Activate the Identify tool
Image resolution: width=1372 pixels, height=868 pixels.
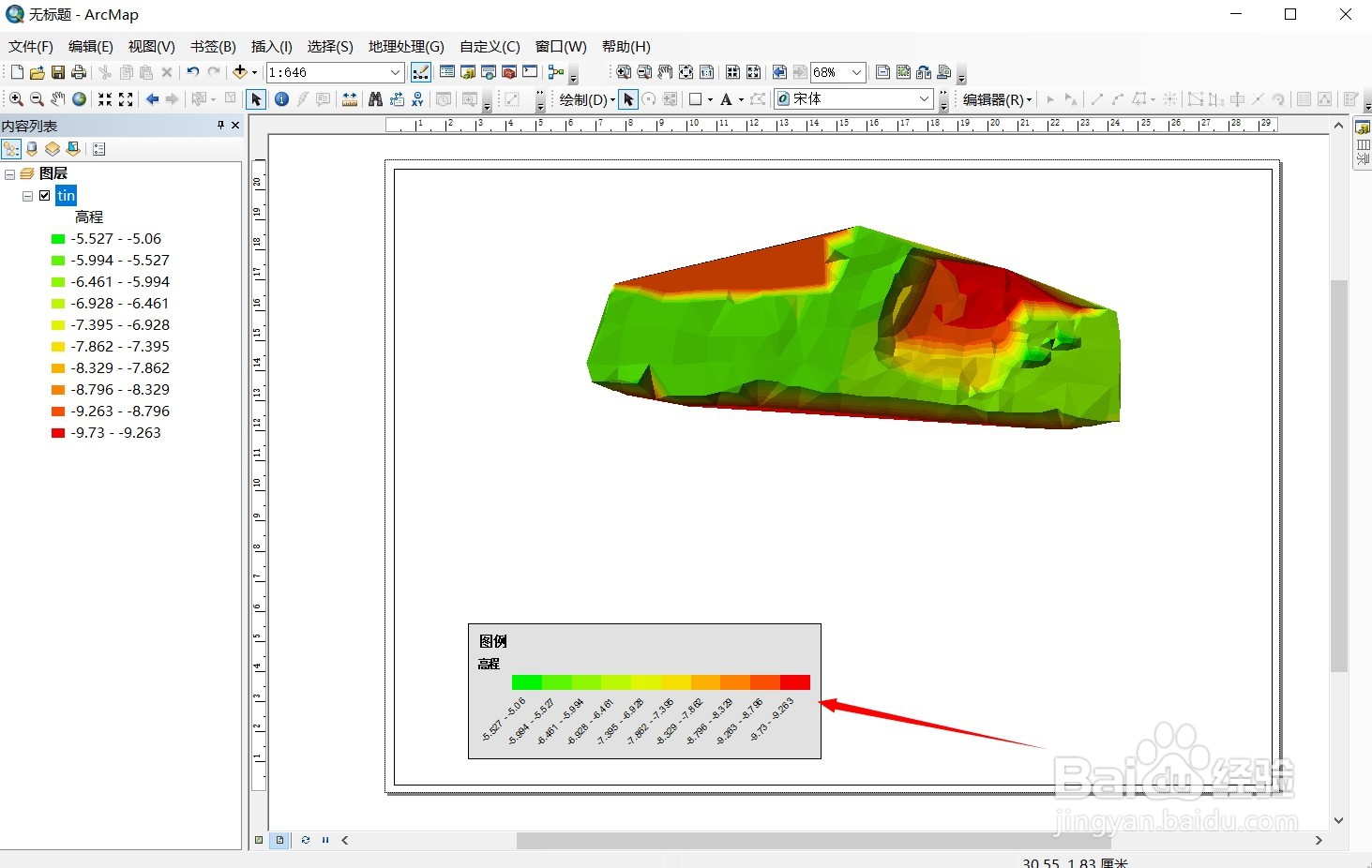[281, 98]
